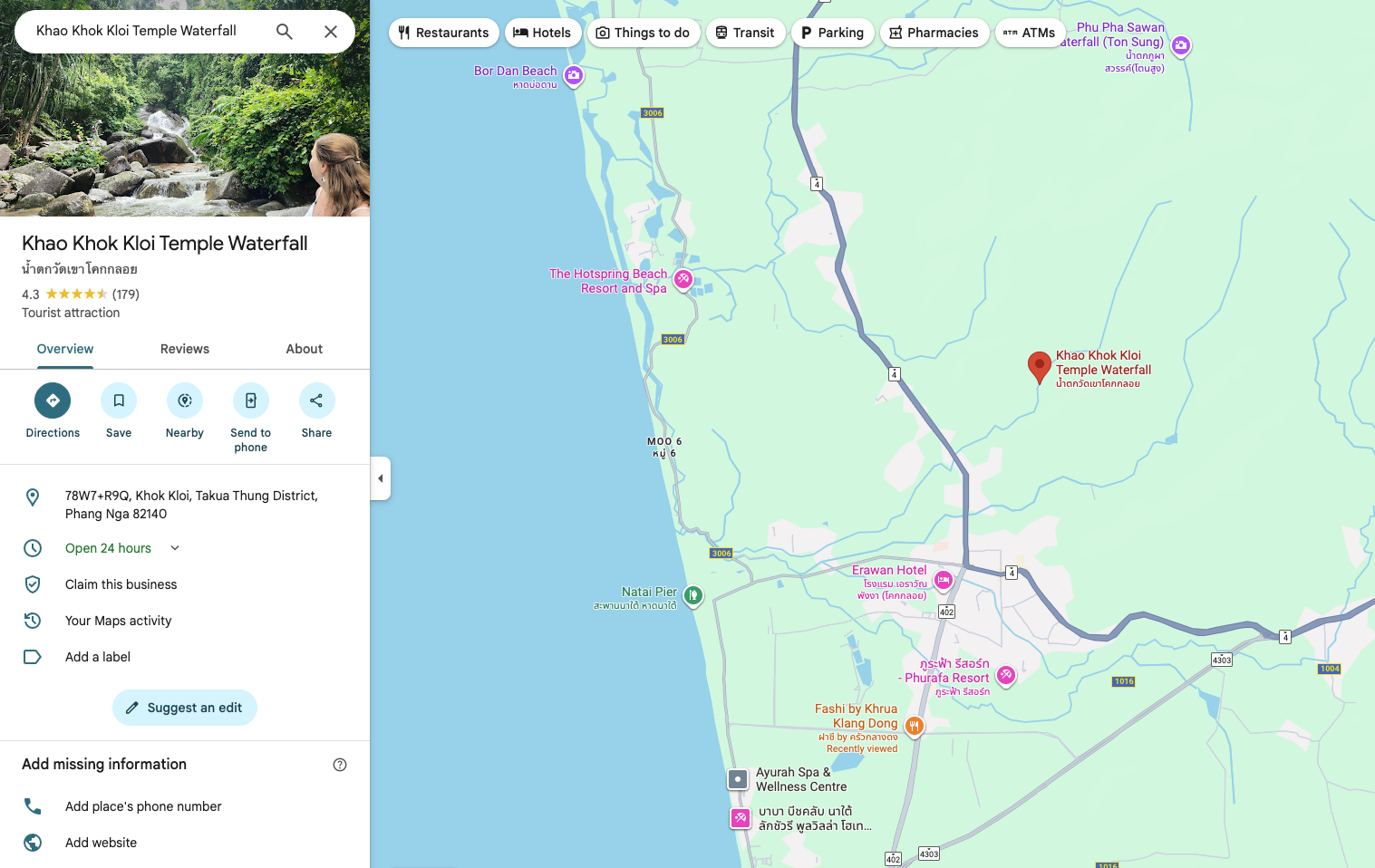Expand the Open 24 hours schedule
1375x868 pixels.
click(x=175, y=548)
